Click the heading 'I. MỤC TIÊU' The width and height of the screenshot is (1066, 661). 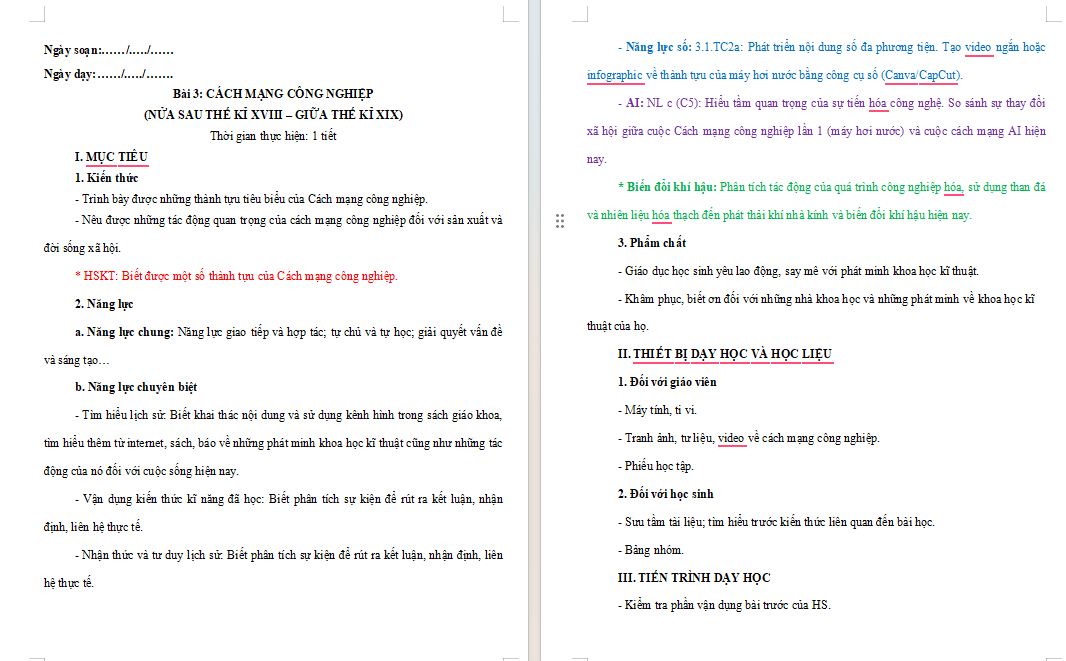click(x=111, y=157)
